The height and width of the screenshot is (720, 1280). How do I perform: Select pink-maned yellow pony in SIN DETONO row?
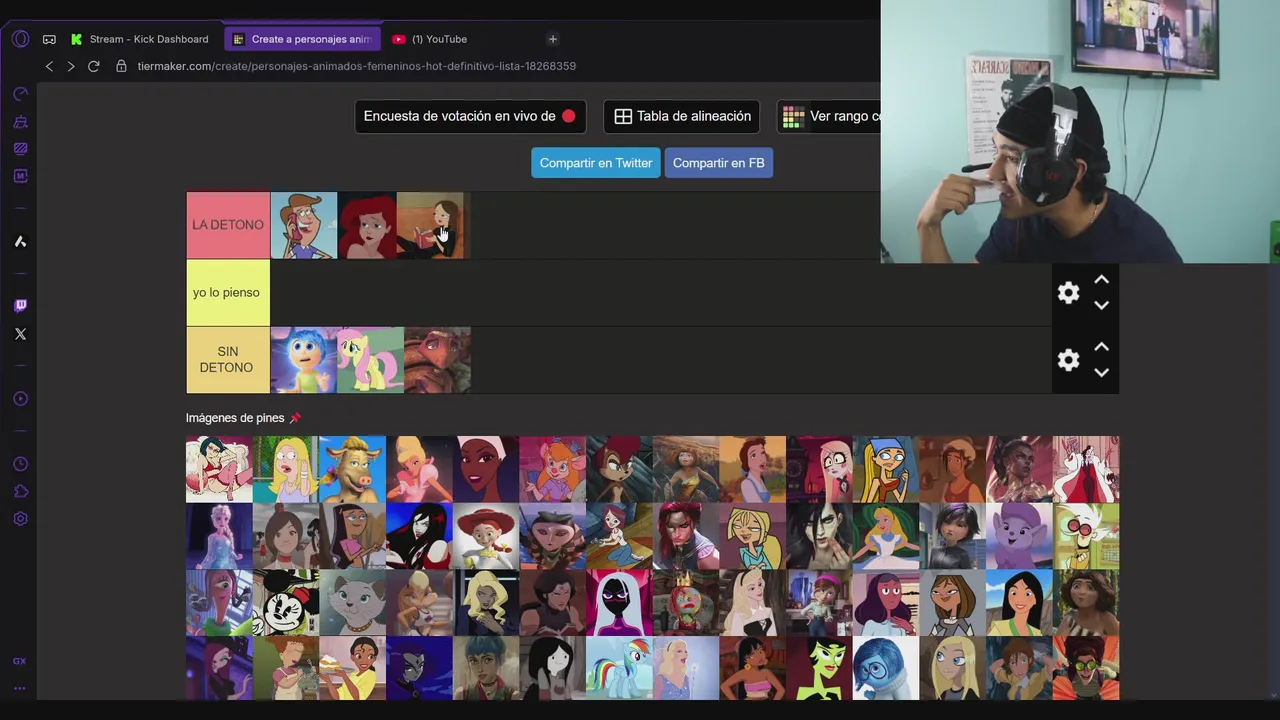click(371, 360)
